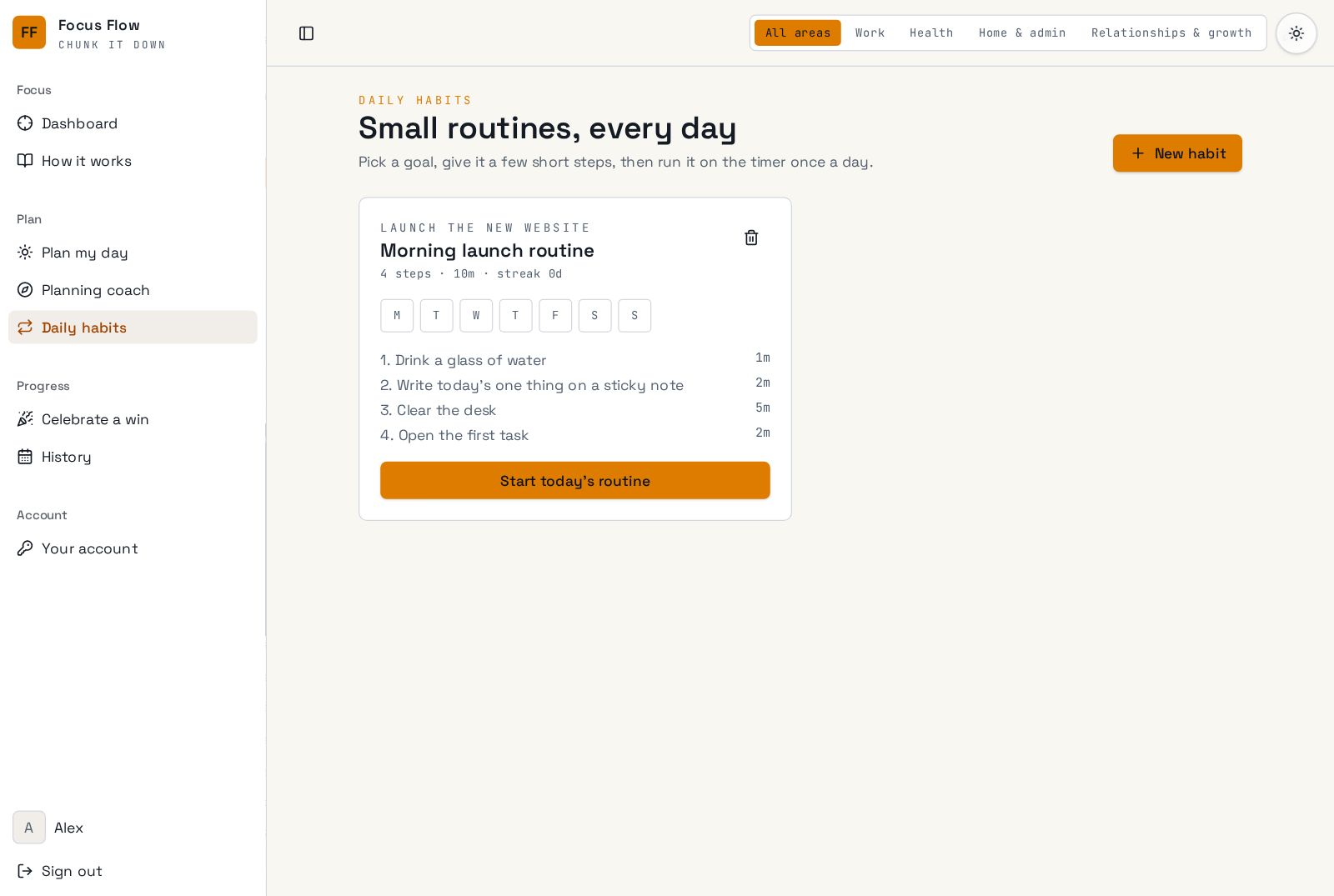The width and height of the screenshot is (1334, 896).
Task: Start today's routine
Action: click(x=575, y=481)
